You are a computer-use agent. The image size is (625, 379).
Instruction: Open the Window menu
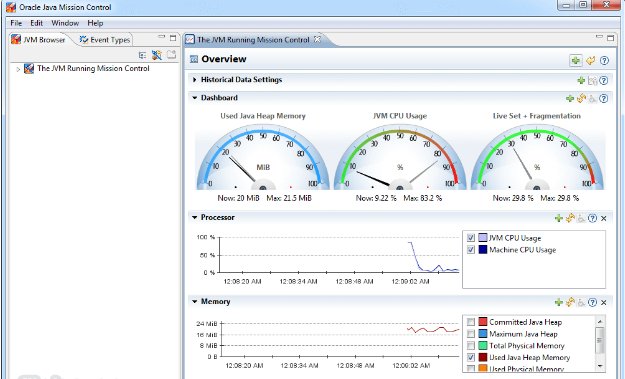[65, 23]
